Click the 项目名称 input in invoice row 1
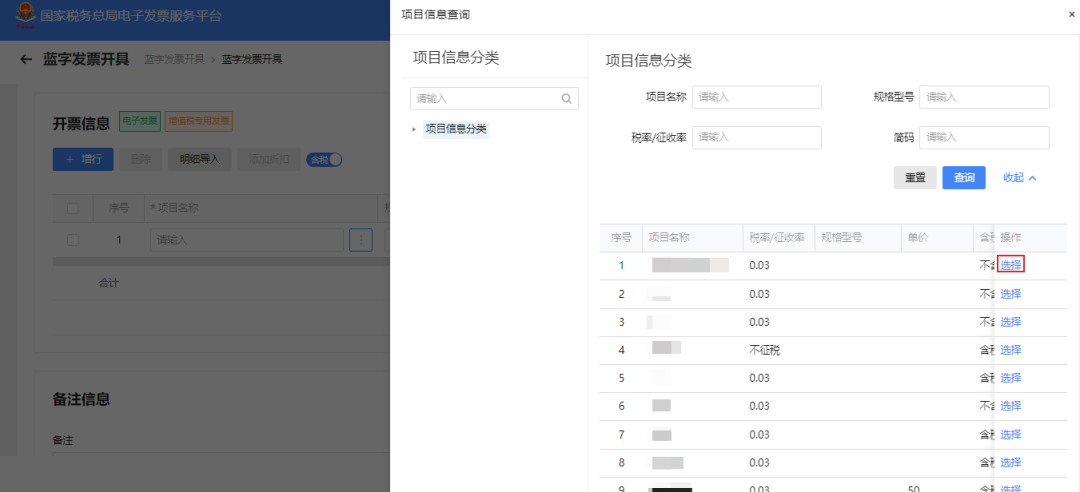Image resolution: width=1080 pixels, height=492 pixels. (x=247, y=240)
